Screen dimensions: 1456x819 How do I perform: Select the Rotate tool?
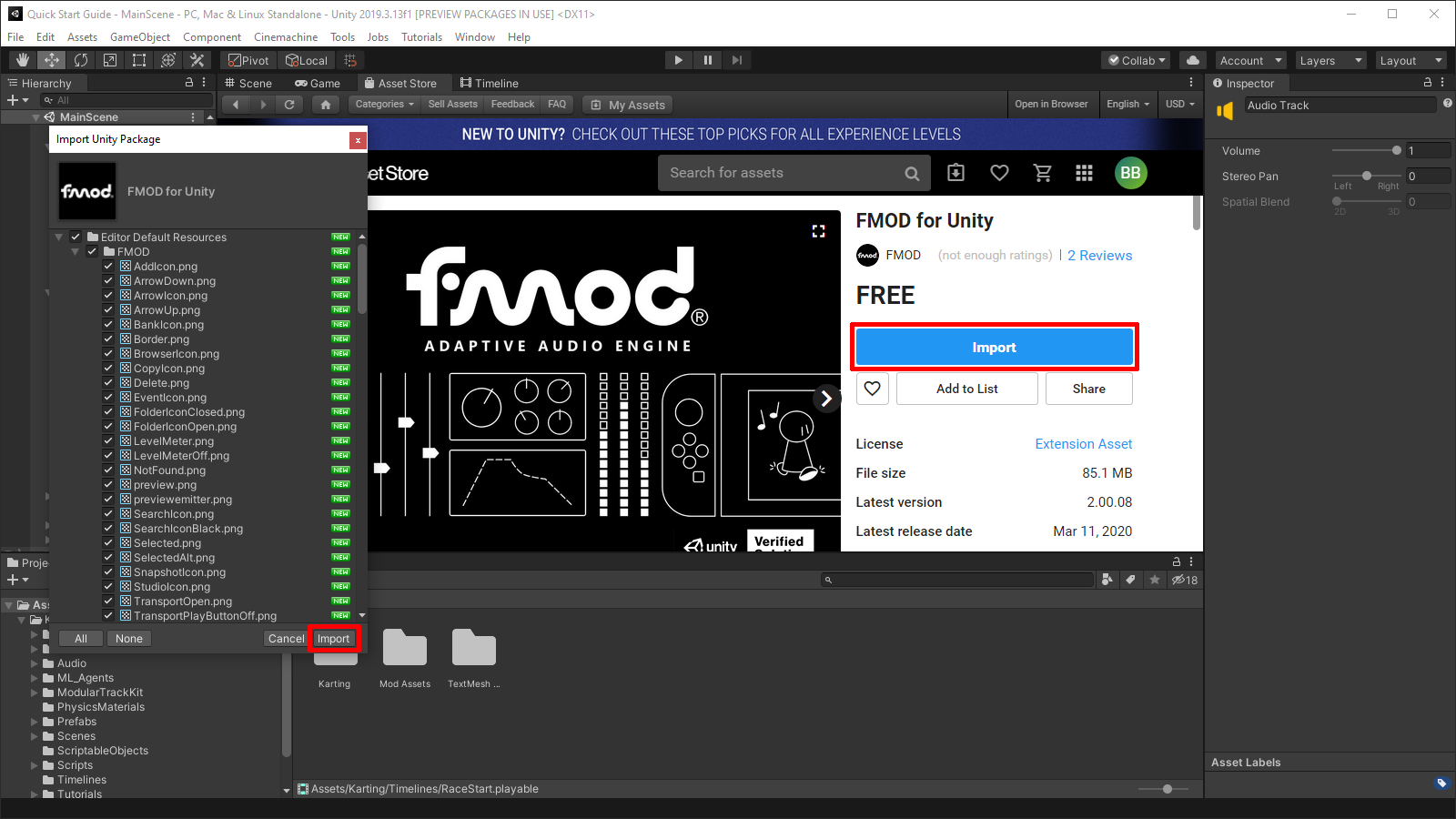[x=81, y=60]
